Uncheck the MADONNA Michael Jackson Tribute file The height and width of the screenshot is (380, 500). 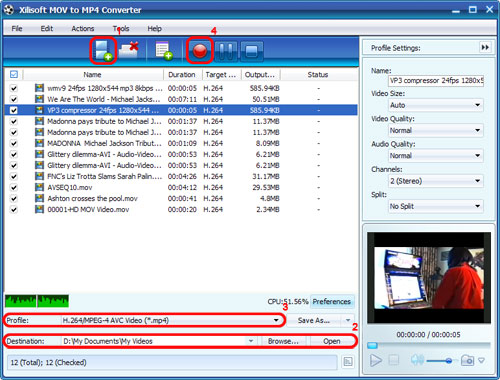pos(14,143)
